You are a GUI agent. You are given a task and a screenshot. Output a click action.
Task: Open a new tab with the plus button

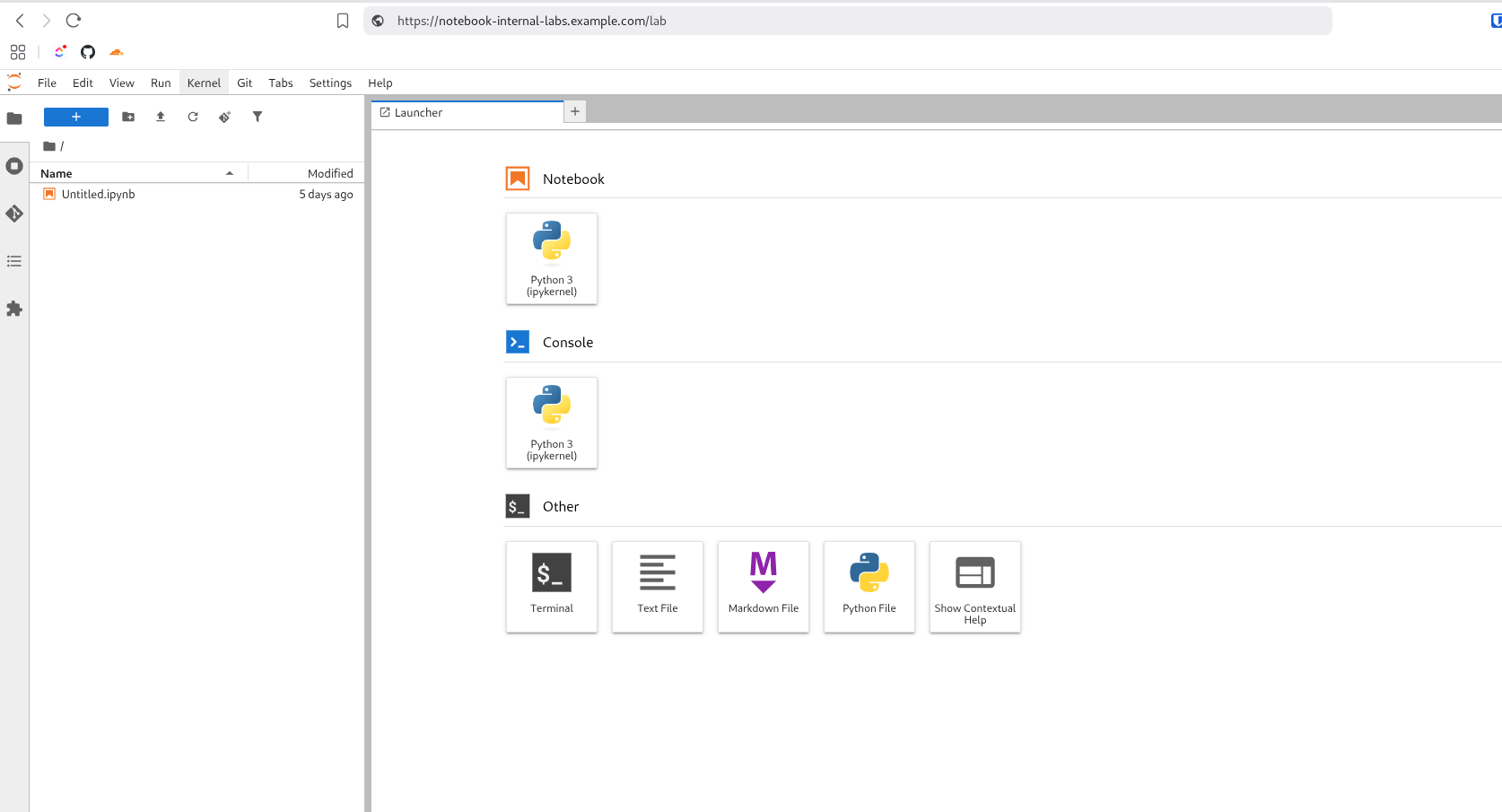click(574, 111)
